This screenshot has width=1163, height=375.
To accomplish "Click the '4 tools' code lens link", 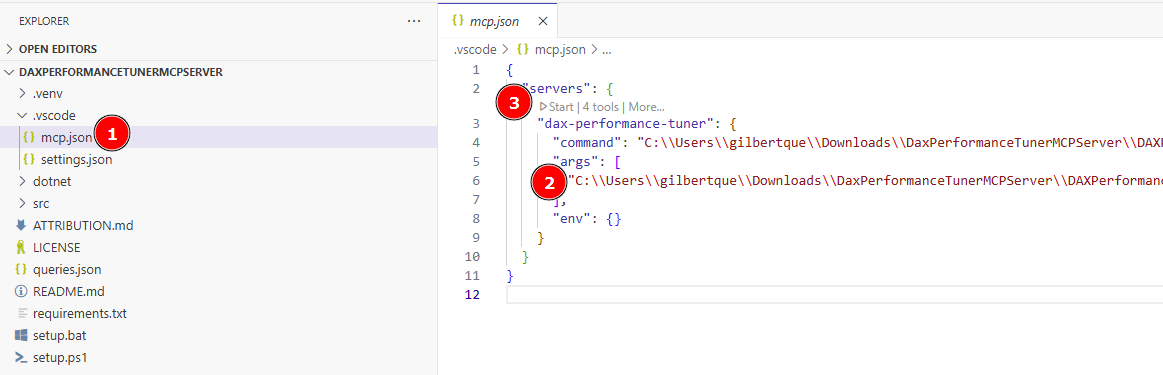I will click(600, 107).
